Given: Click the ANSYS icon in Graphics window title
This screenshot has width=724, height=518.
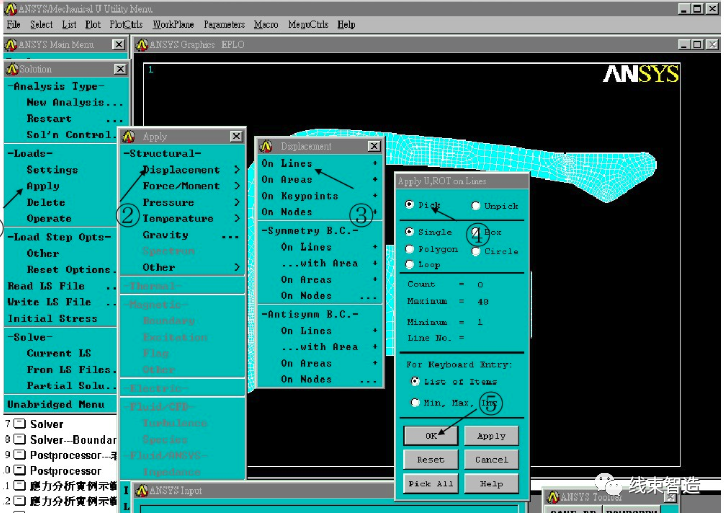Looking at the screenshot, I should (x=142, y=45).
